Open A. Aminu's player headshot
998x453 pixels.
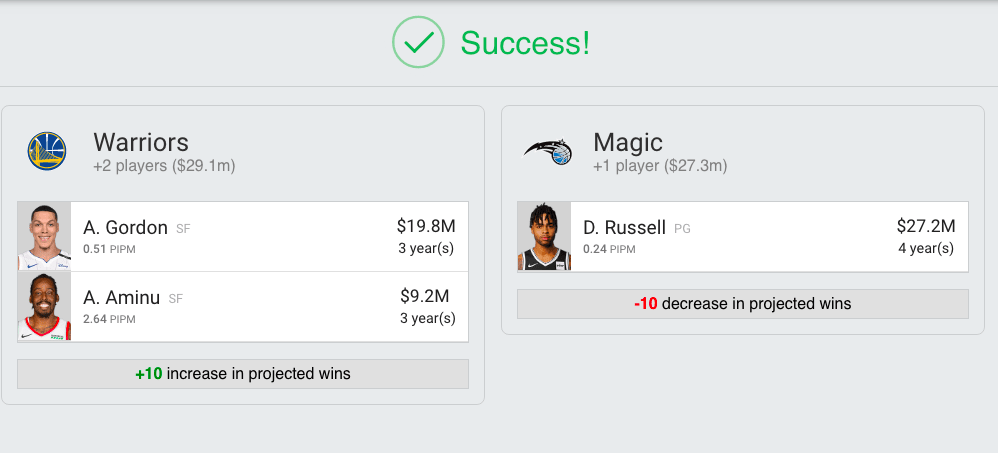pyautogui.click(x=44, y=307)
